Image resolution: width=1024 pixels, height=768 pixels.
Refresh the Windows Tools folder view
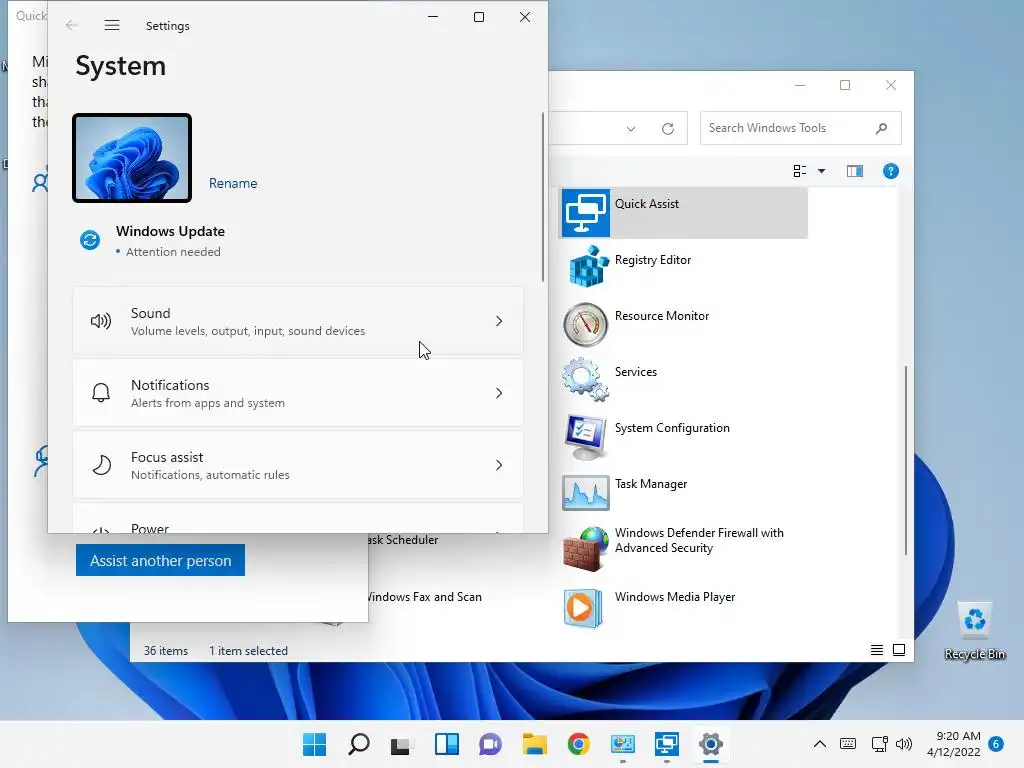[x=667, y=129]
